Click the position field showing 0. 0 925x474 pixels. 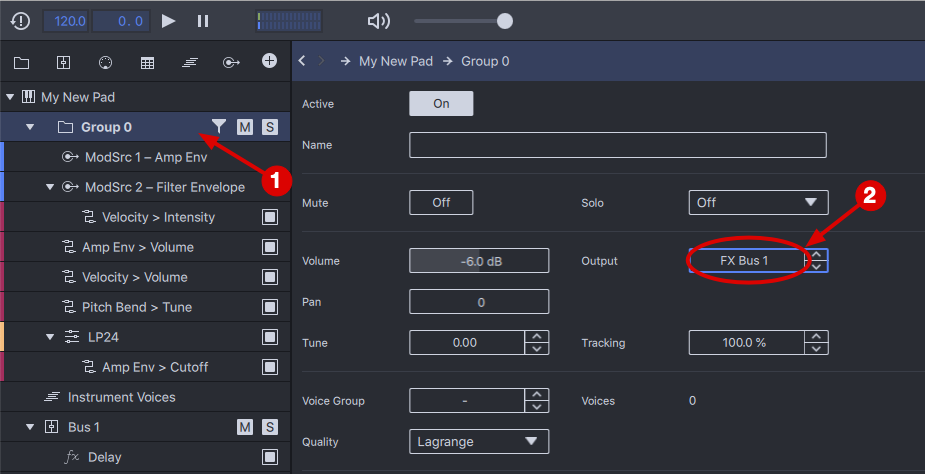[120, 21]
